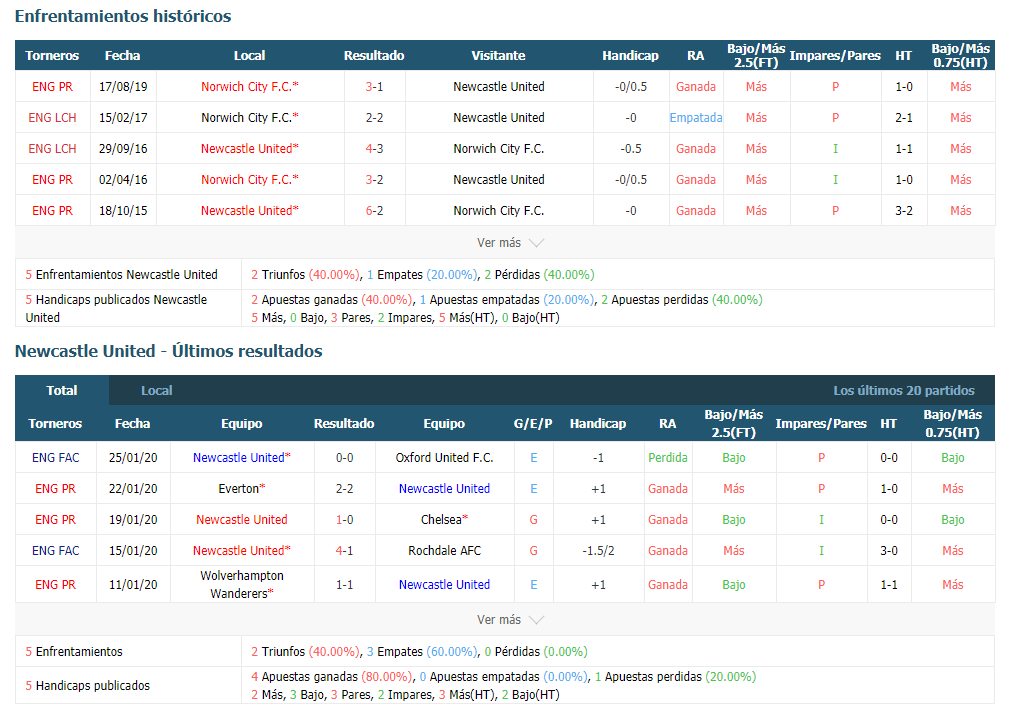Click the date 19/01/20

tap(133, 520)
